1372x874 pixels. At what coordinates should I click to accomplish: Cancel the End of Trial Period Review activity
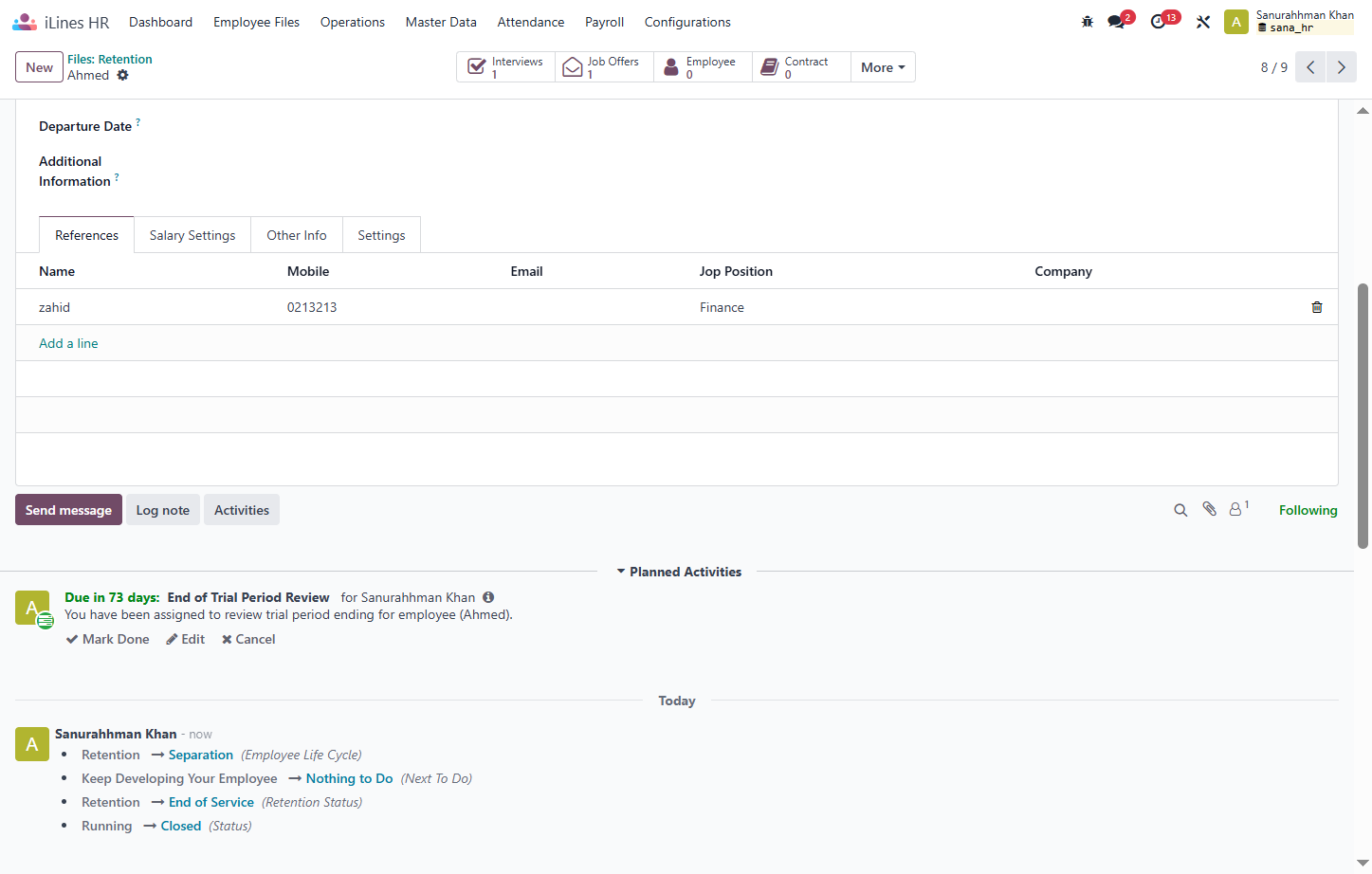[248, 639]
